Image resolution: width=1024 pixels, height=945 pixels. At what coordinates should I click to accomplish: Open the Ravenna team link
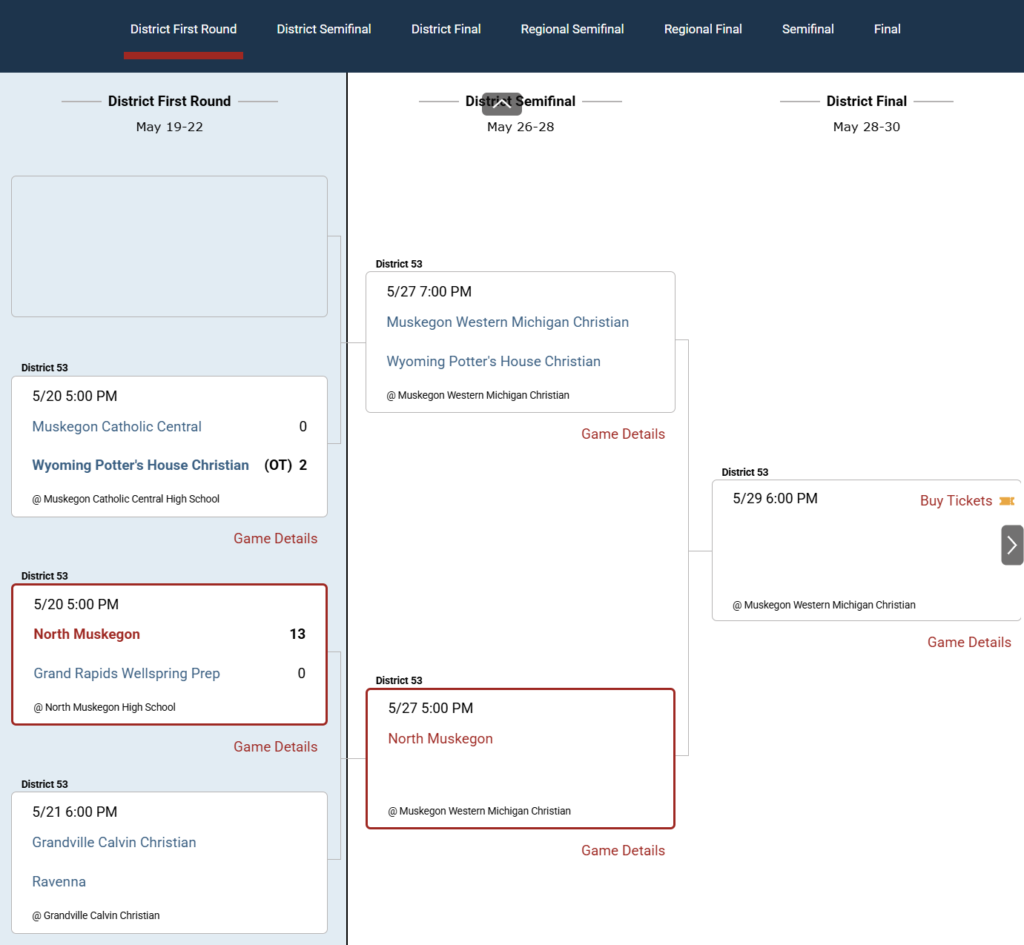tap(59, 882)
